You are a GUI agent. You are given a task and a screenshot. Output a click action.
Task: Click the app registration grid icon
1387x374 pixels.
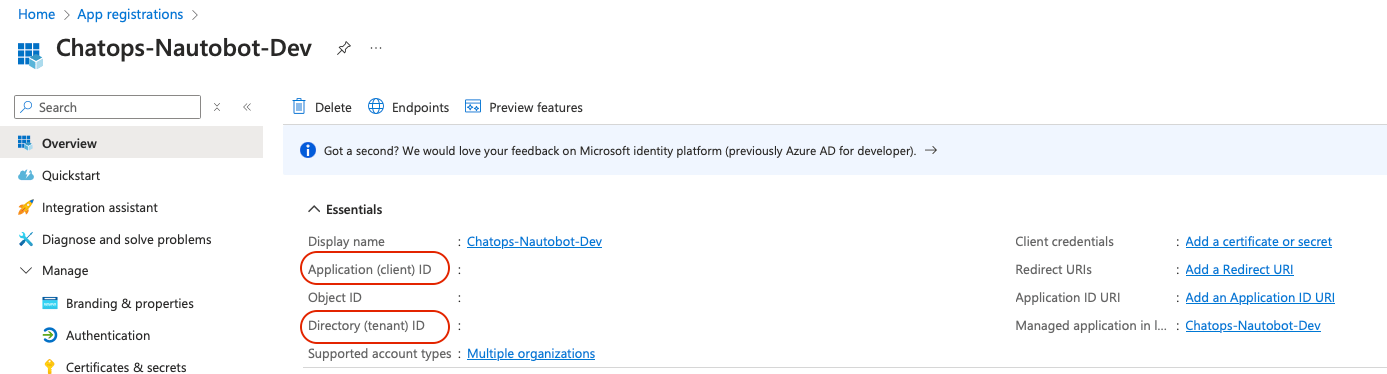(x=30, y=54)
